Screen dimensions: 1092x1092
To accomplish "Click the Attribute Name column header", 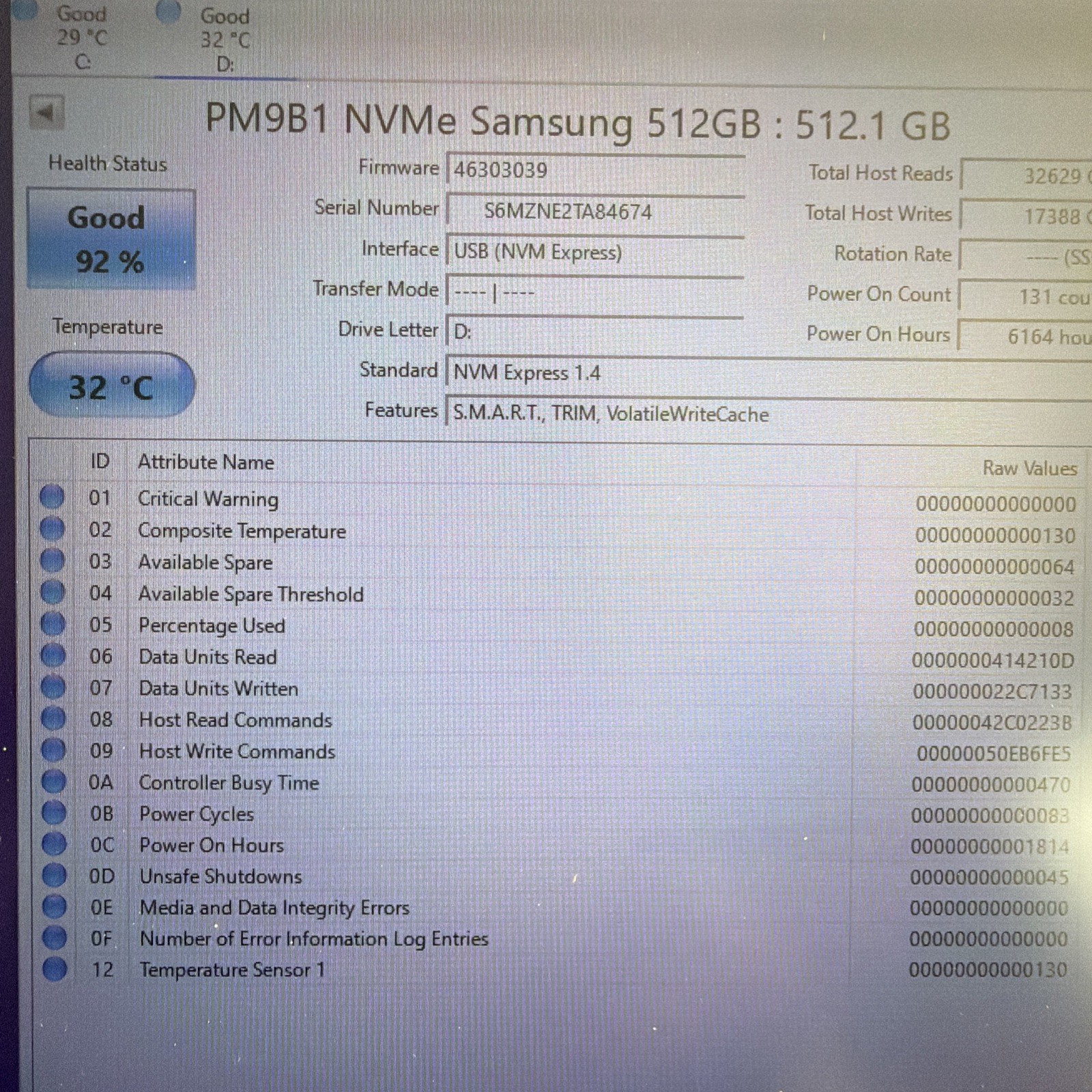I will pyautogui.click(x=206, y=462).
